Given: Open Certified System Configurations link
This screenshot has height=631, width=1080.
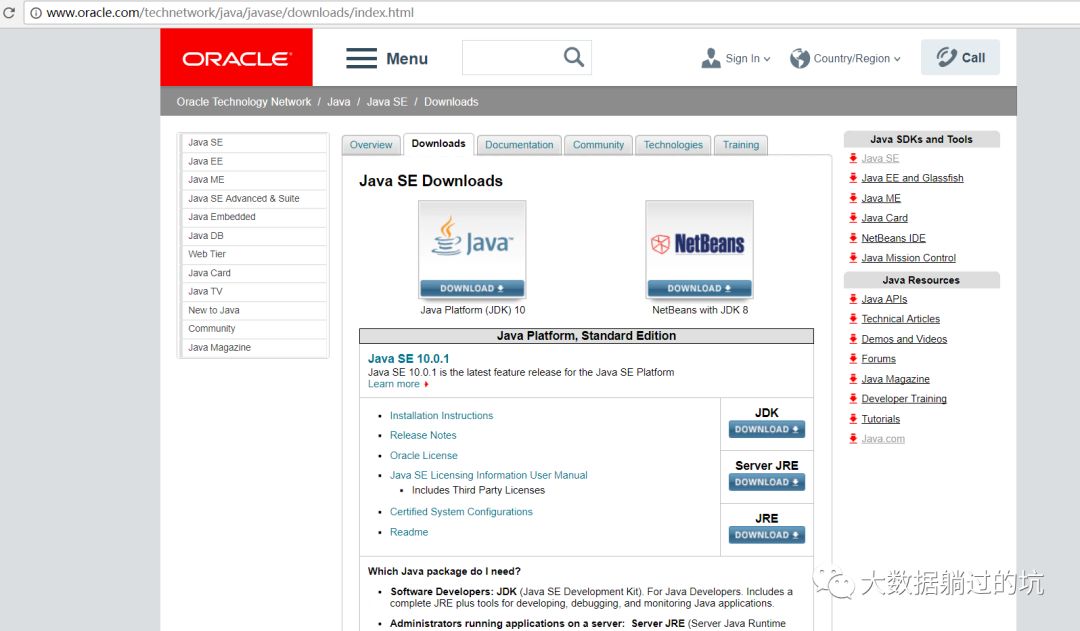Looking at the screenshot, I should [x=461, y=512].
